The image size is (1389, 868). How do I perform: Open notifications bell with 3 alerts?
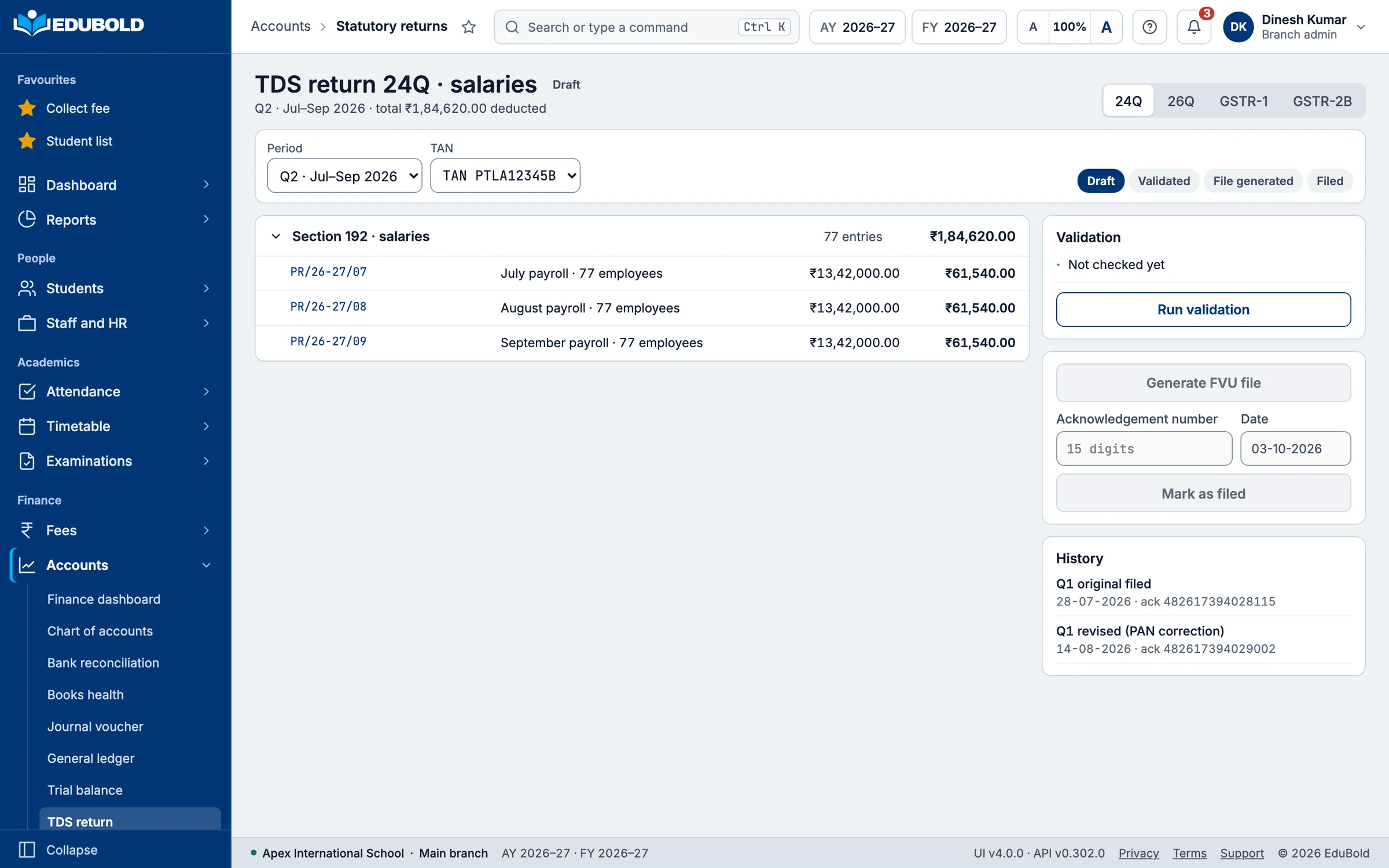tap(1193, 27)
